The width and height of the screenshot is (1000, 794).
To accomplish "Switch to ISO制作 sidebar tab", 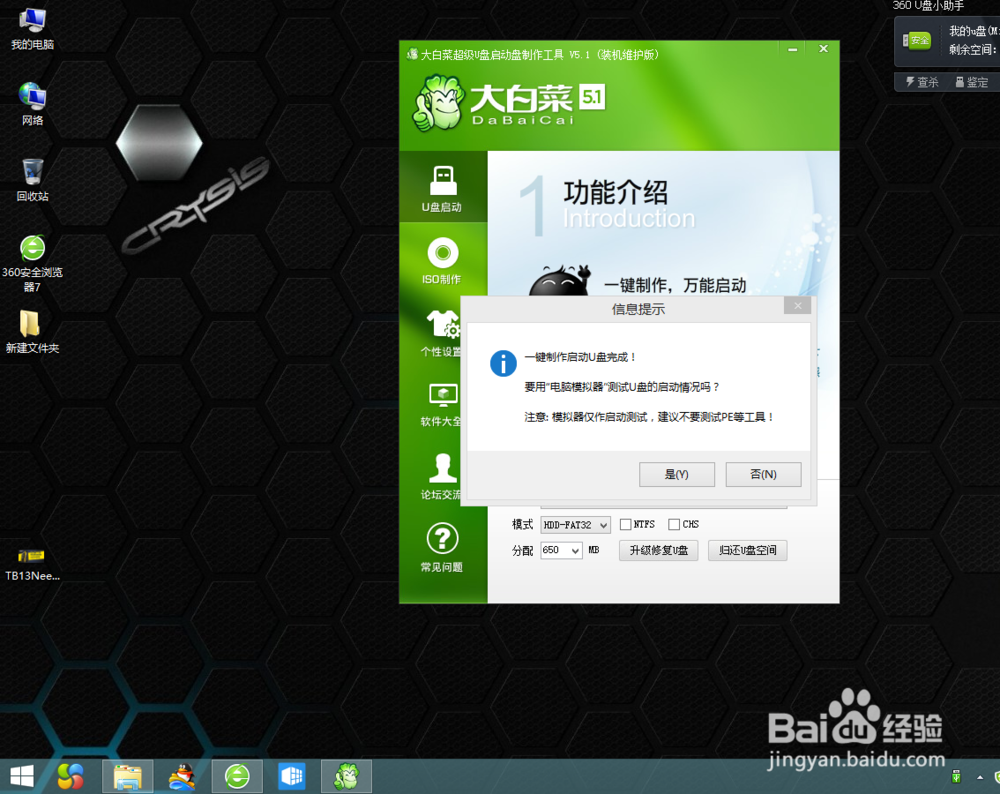I will coord(443,260).
